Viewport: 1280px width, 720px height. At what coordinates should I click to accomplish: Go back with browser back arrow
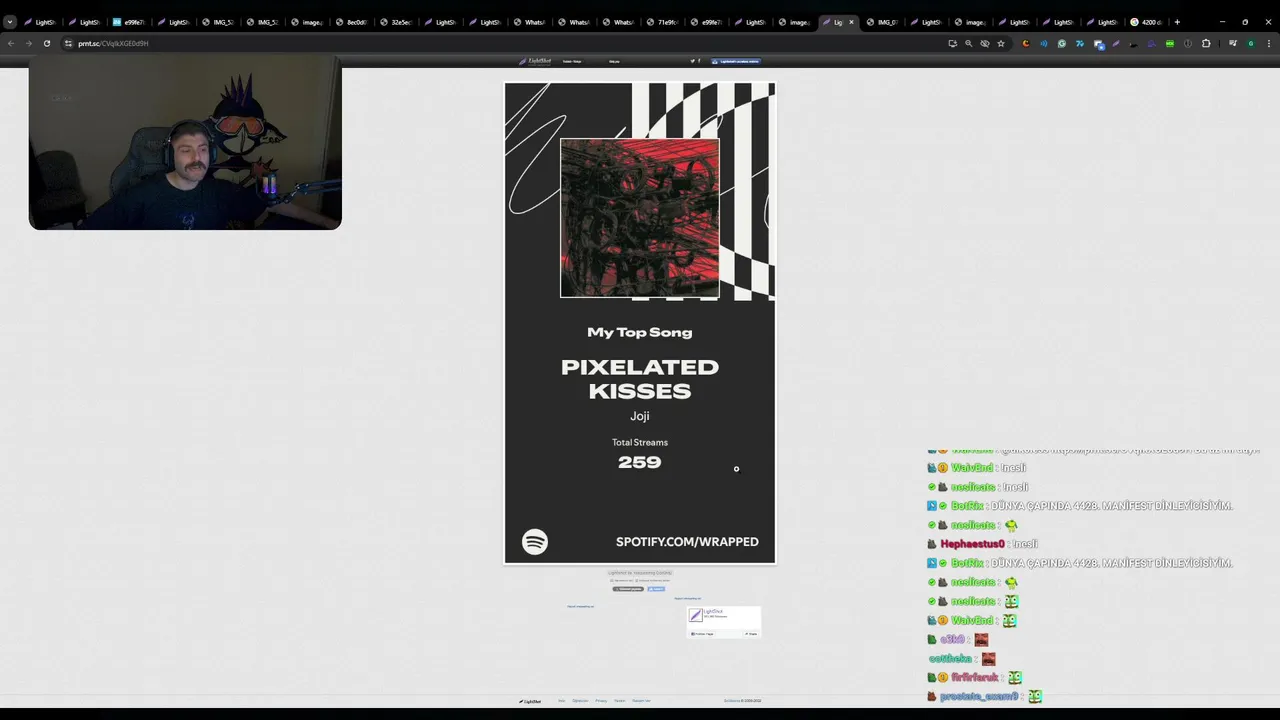tap(11, 43)
